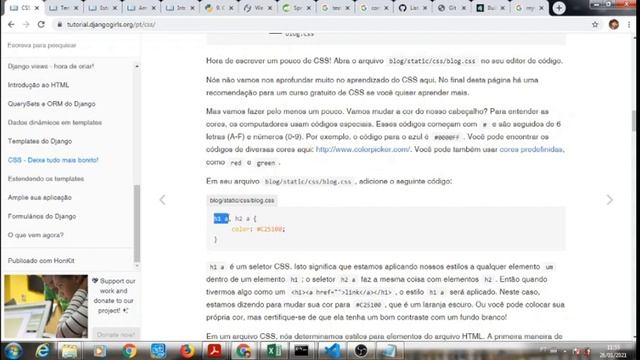The image size is (640, 360).
Task: Open OBS Studio from the taskbar
Action: [x=361, y=351]
